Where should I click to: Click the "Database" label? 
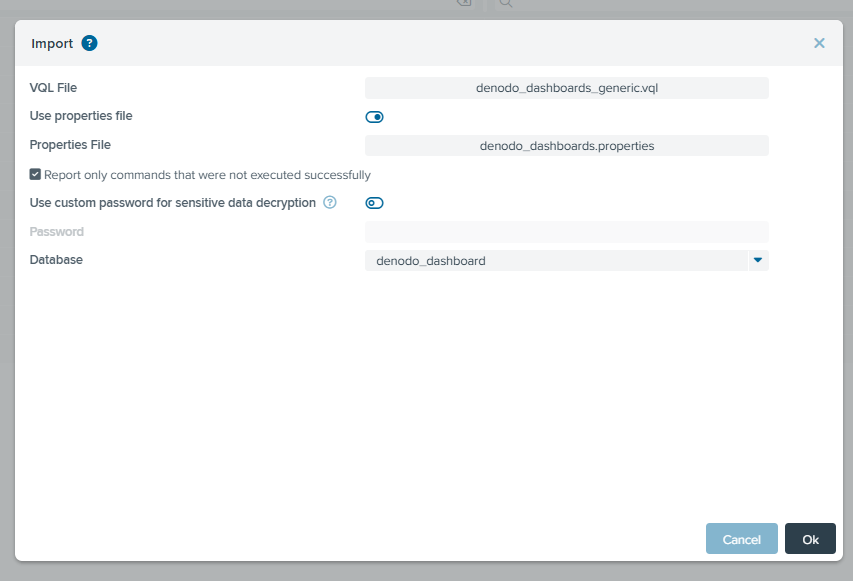pyautogui.click(x=56, y=259)
